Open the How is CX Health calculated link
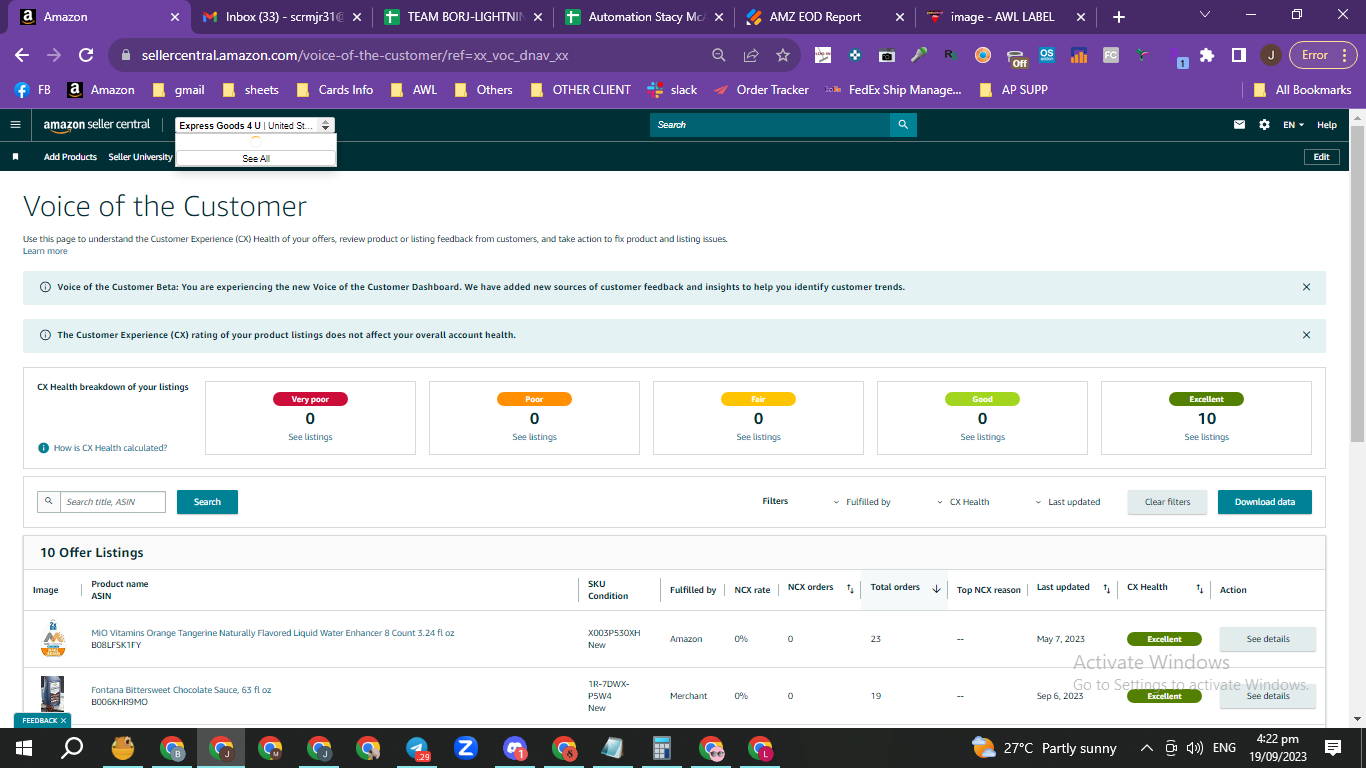This screenshot has height=768, width=1366. (110, 448)
